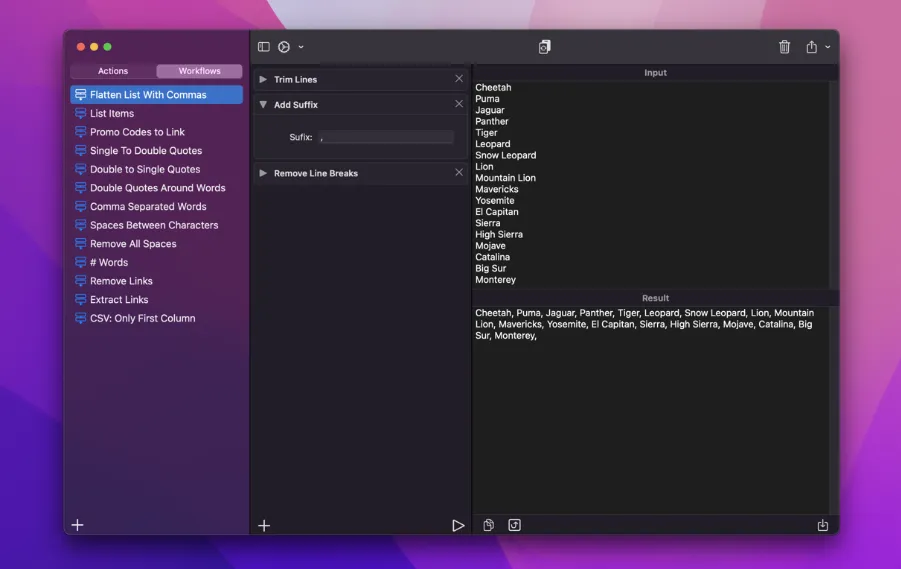Click the Input section header
901x569 pixels.
click(x=655, y=72)
